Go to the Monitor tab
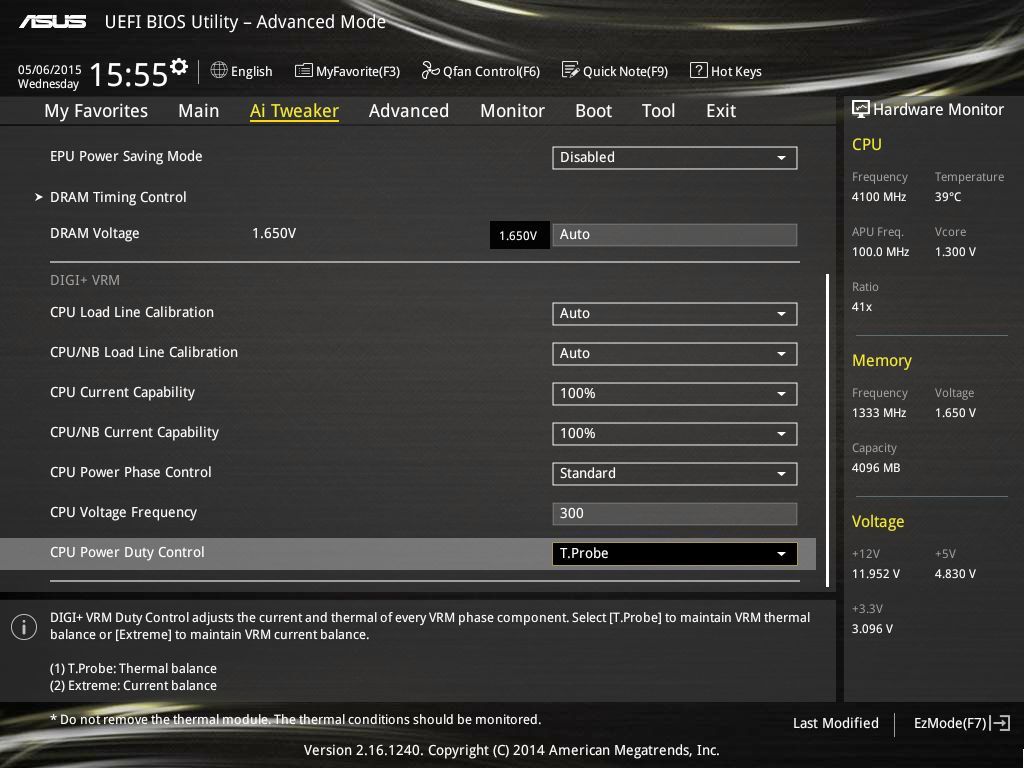The width and height of the screenshot is (1024, 768). point(512,111)
